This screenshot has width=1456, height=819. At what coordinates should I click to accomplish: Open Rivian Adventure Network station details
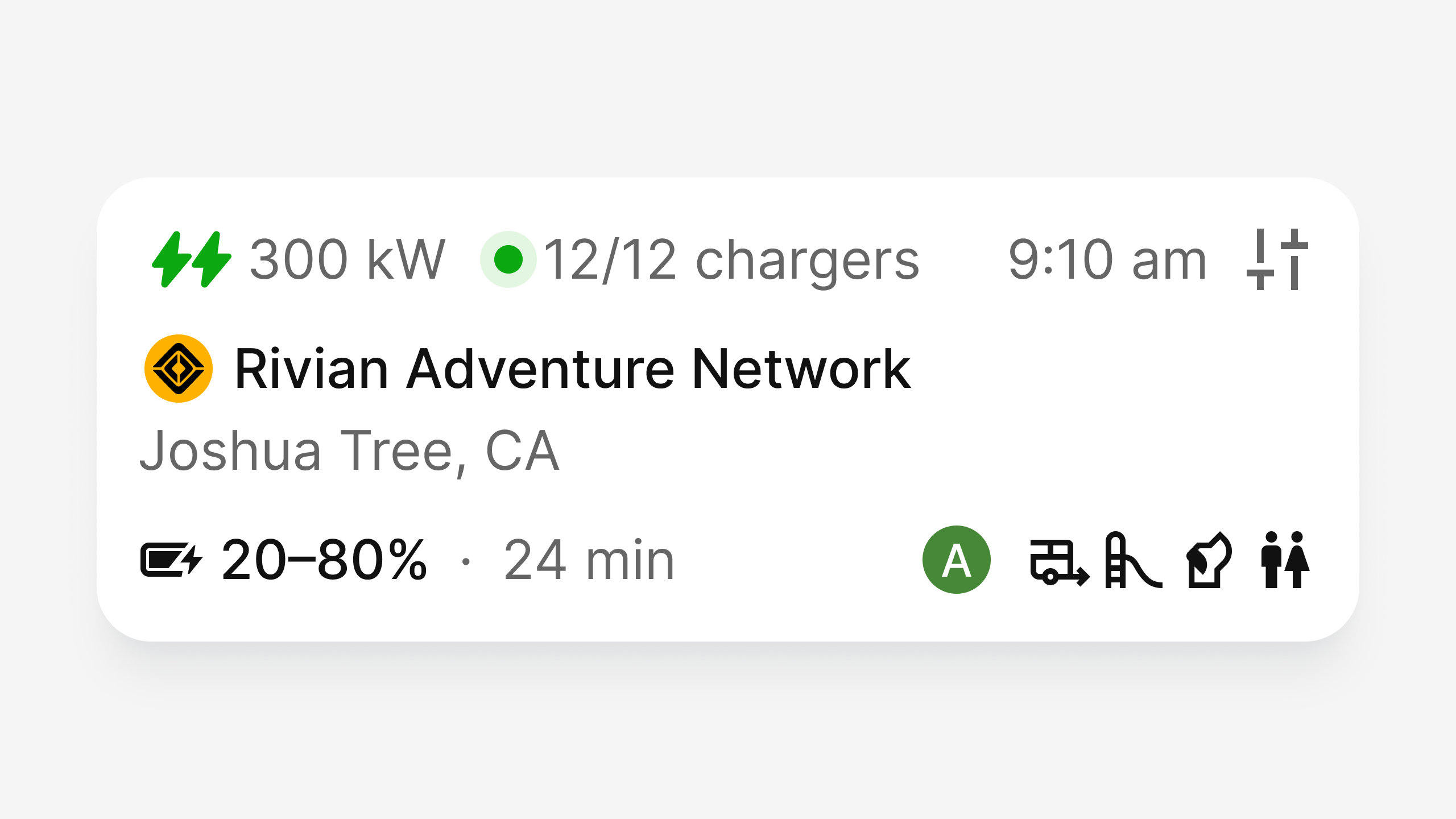point(574,369)
